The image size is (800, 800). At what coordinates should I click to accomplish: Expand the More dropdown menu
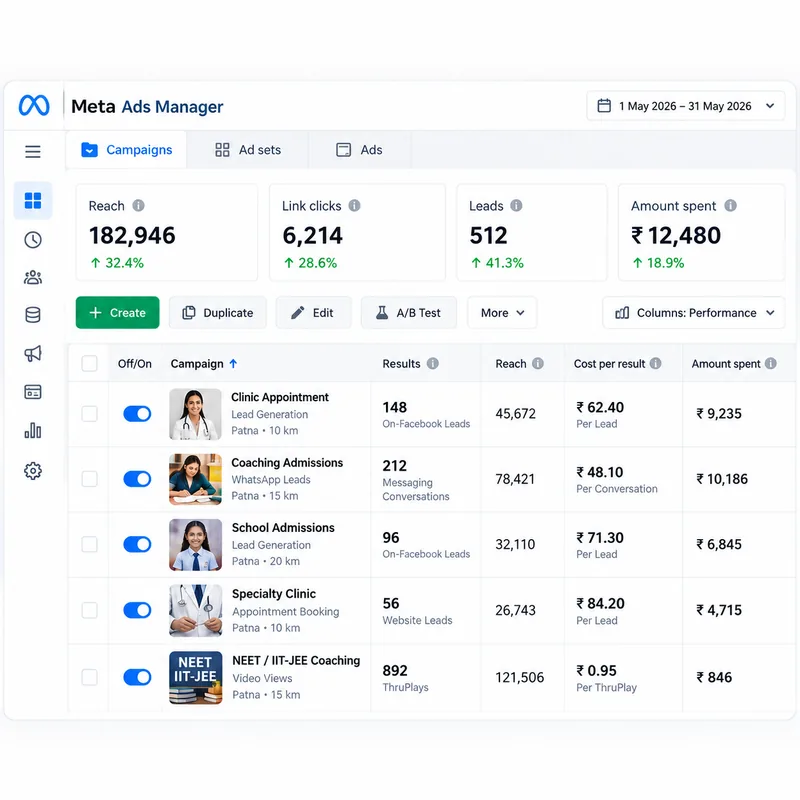coord(502,313)
